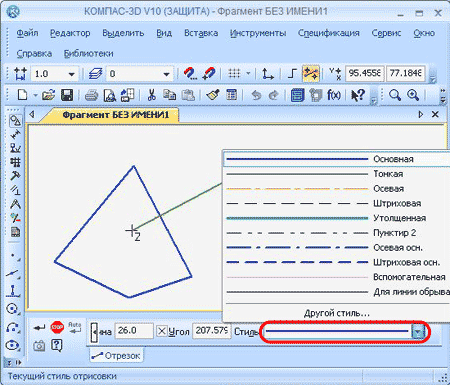
Task: Print the document
Action: click(91, 95)
